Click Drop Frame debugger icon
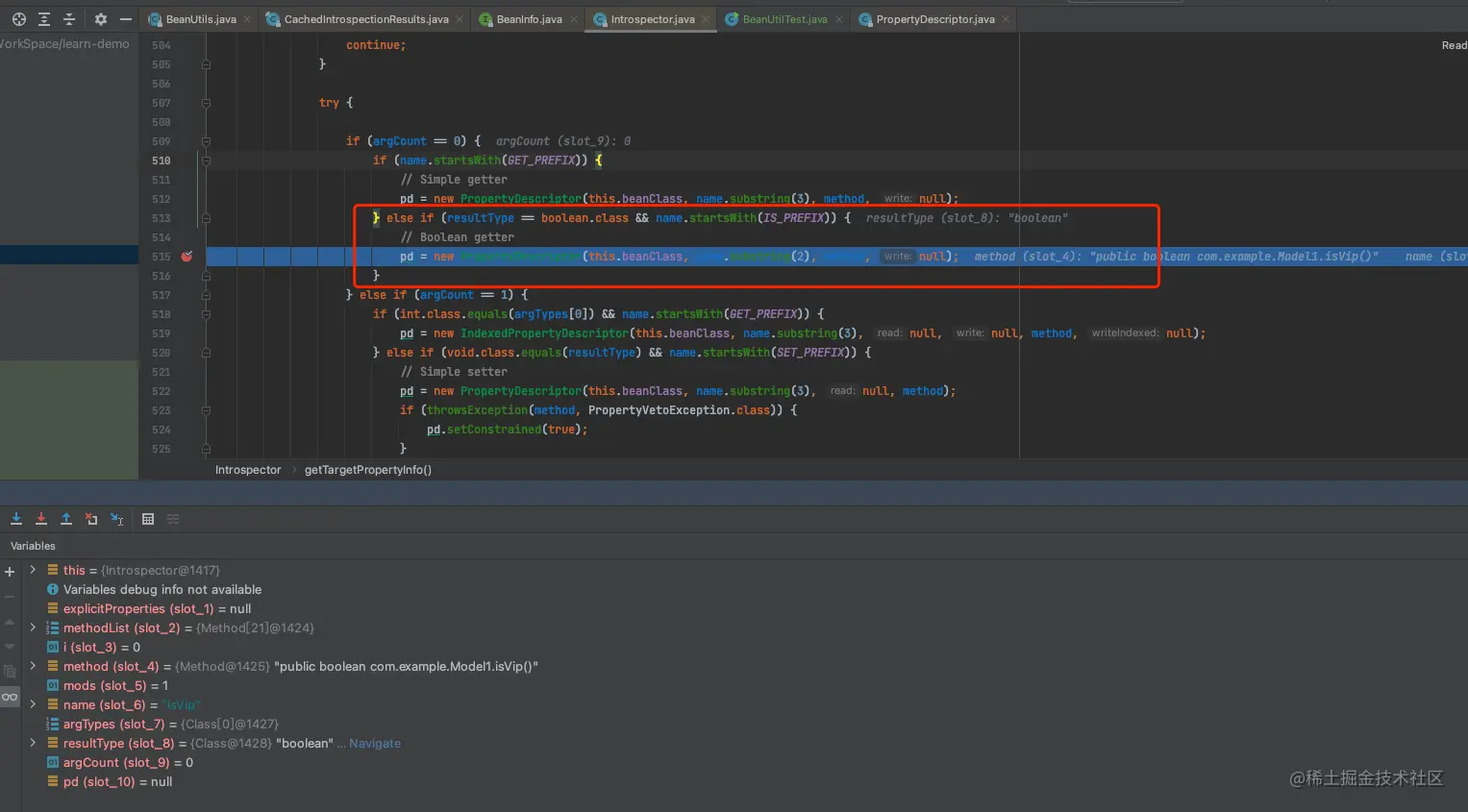The height and width of the screenshot is (812, 1468). coord(91,519)
